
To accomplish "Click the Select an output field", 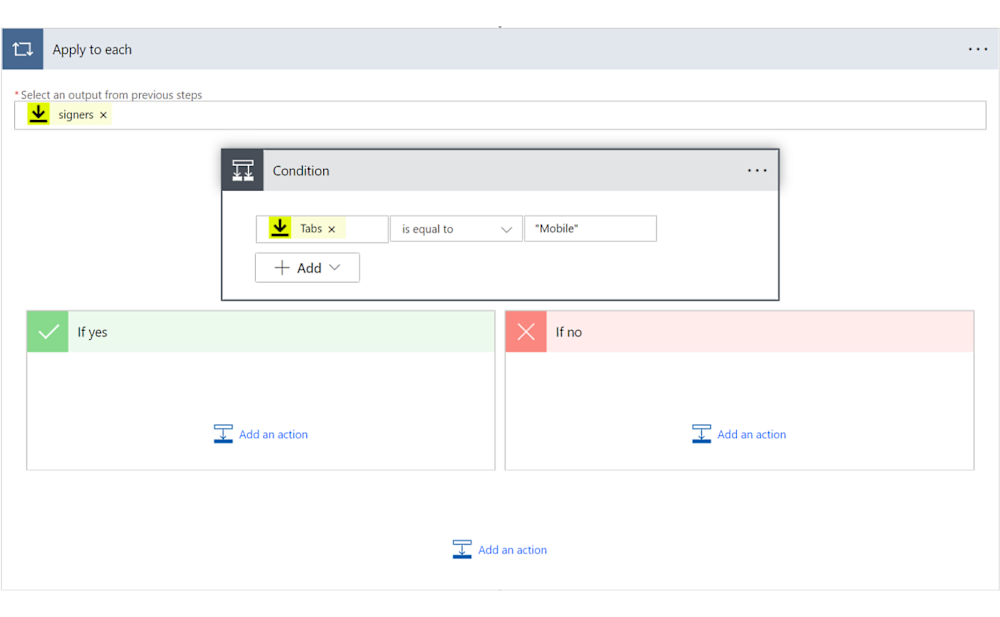I will [500, 114].
